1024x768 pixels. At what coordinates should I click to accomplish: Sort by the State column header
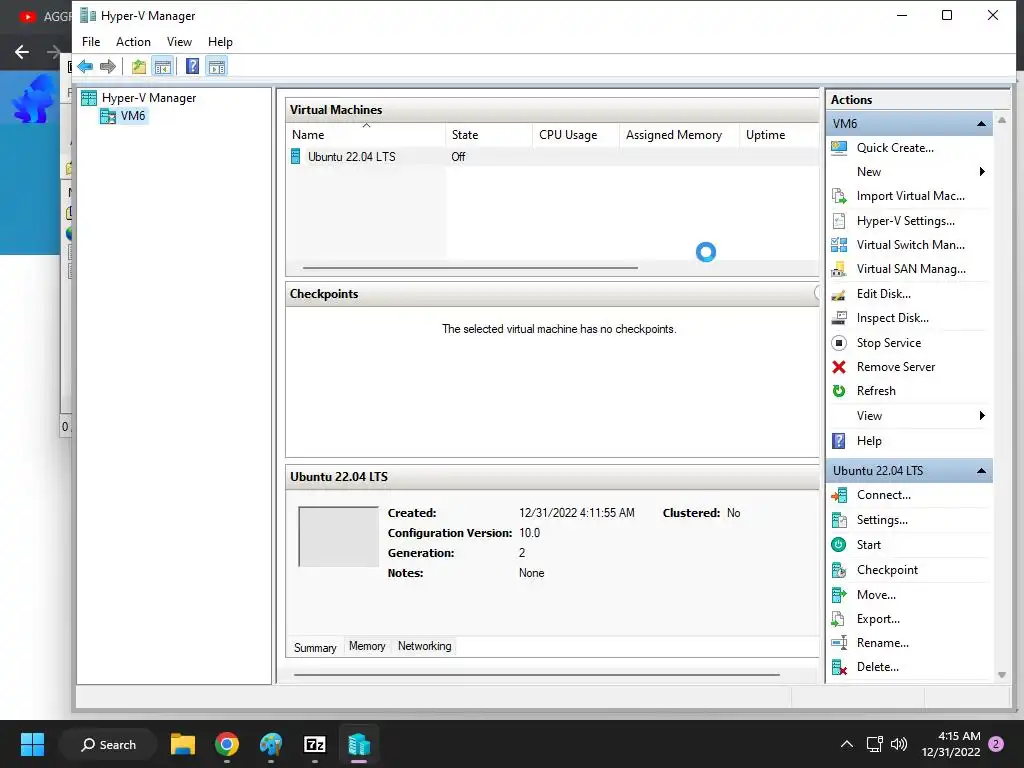pyautogui.click(x=488, y=135)
